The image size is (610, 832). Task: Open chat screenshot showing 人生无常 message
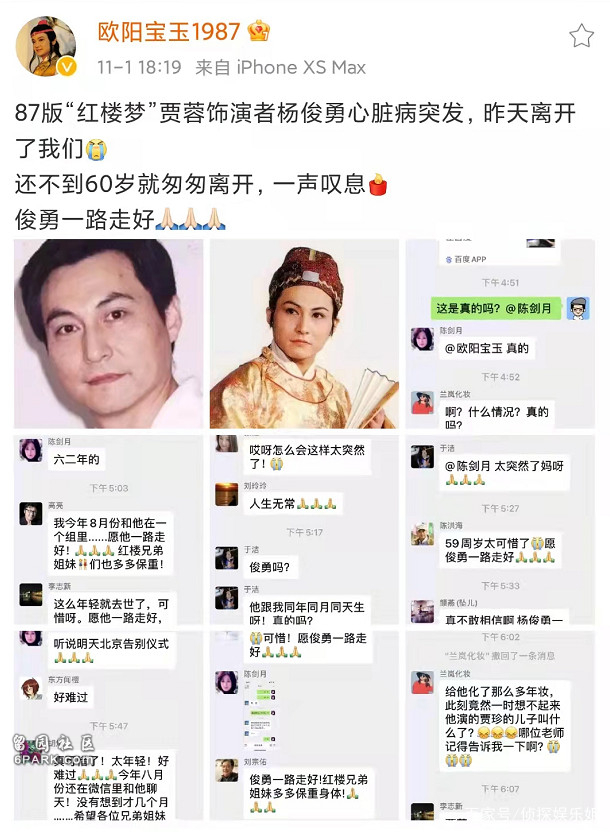pos(304,530)
